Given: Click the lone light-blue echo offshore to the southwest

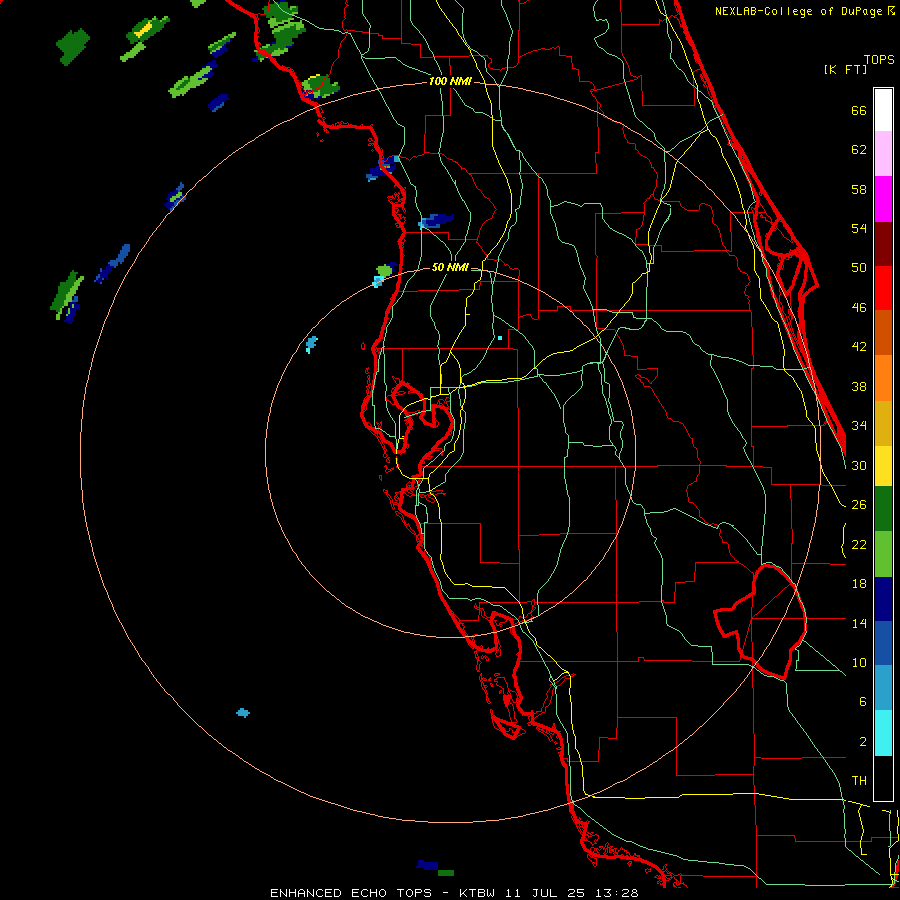Looking at the screenshot, I should coord(243,713).
